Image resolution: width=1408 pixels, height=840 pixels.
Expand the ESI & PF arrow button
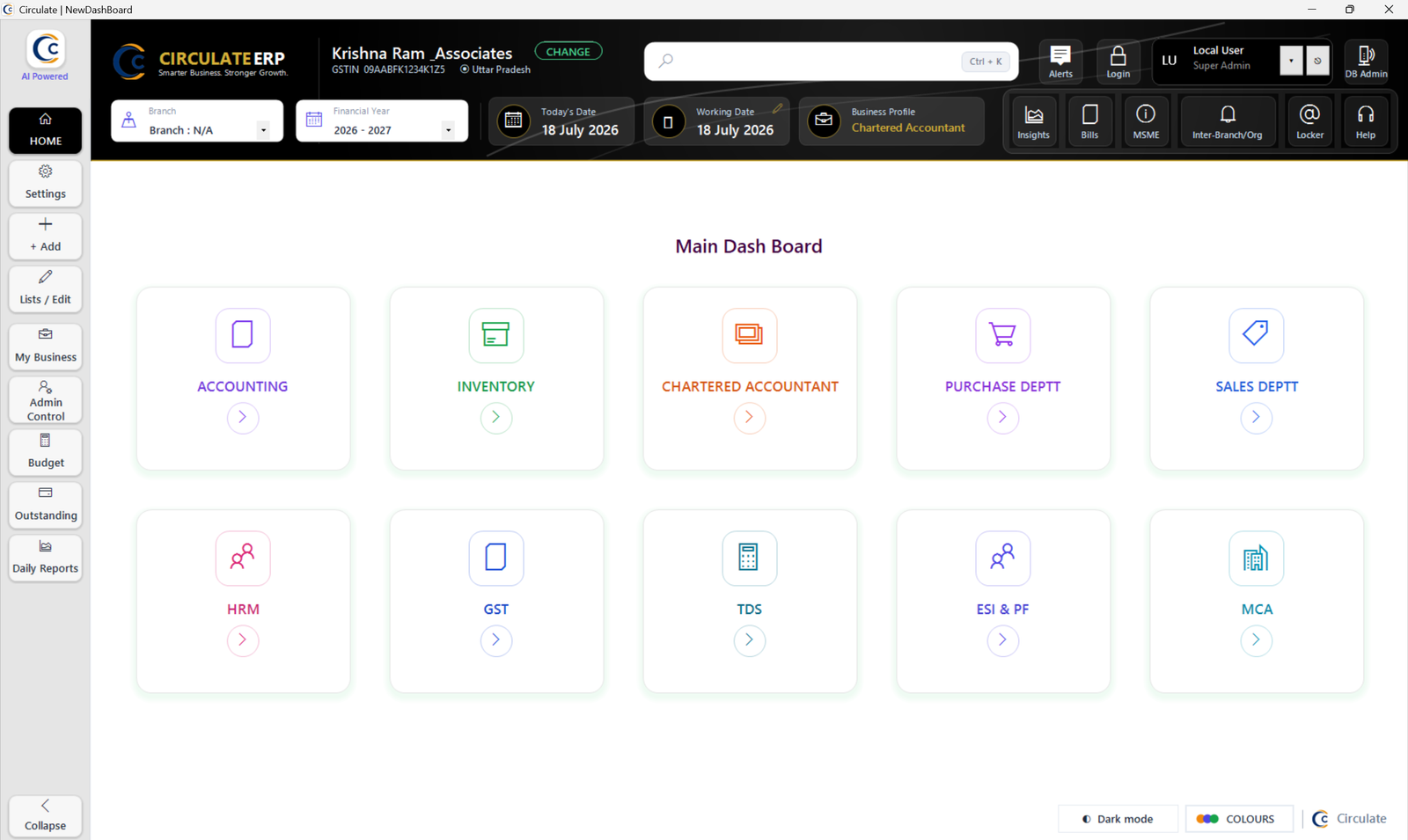click(1003, 640)
